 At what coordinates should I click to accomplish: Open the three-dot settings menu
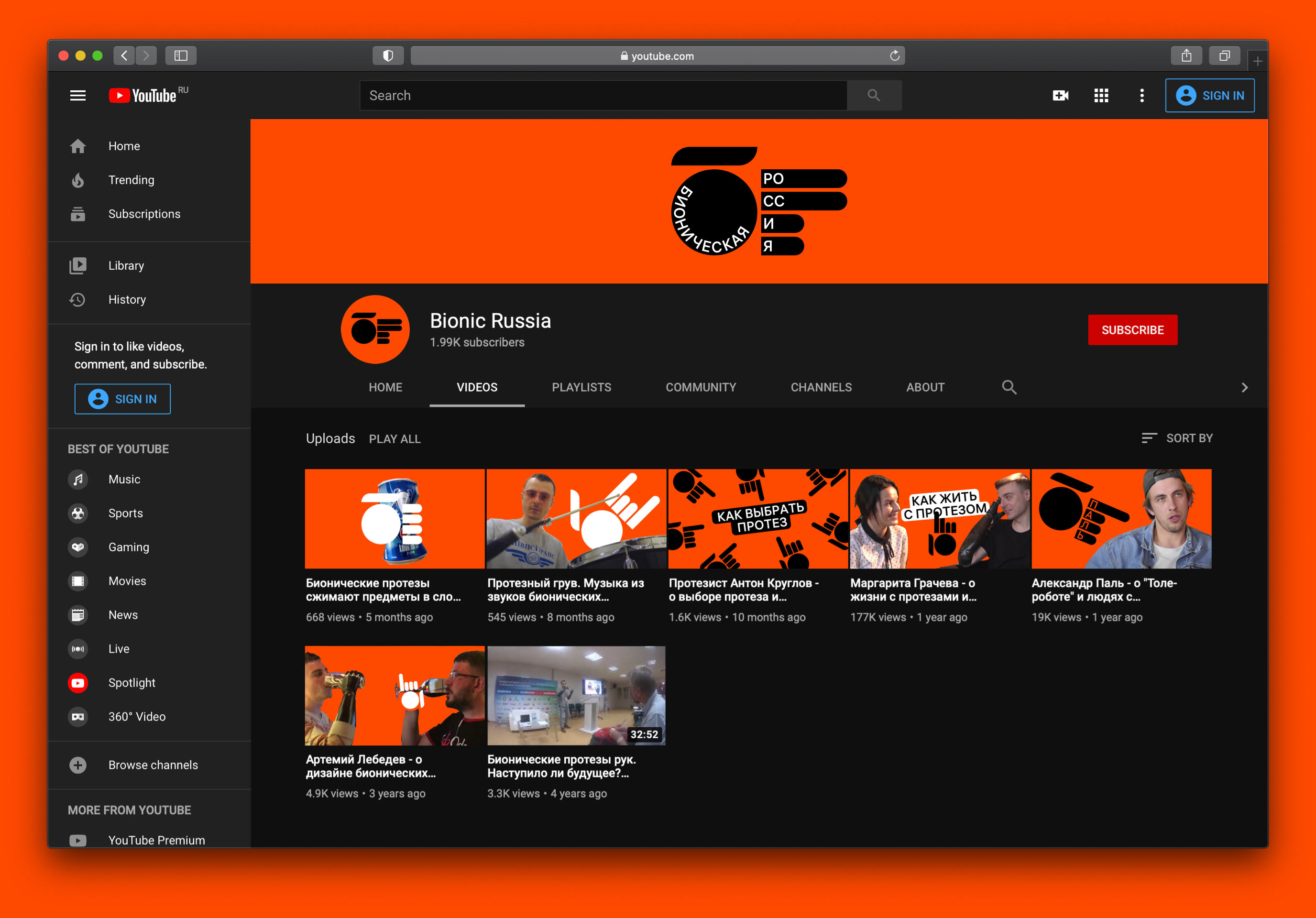(1142, 96)
